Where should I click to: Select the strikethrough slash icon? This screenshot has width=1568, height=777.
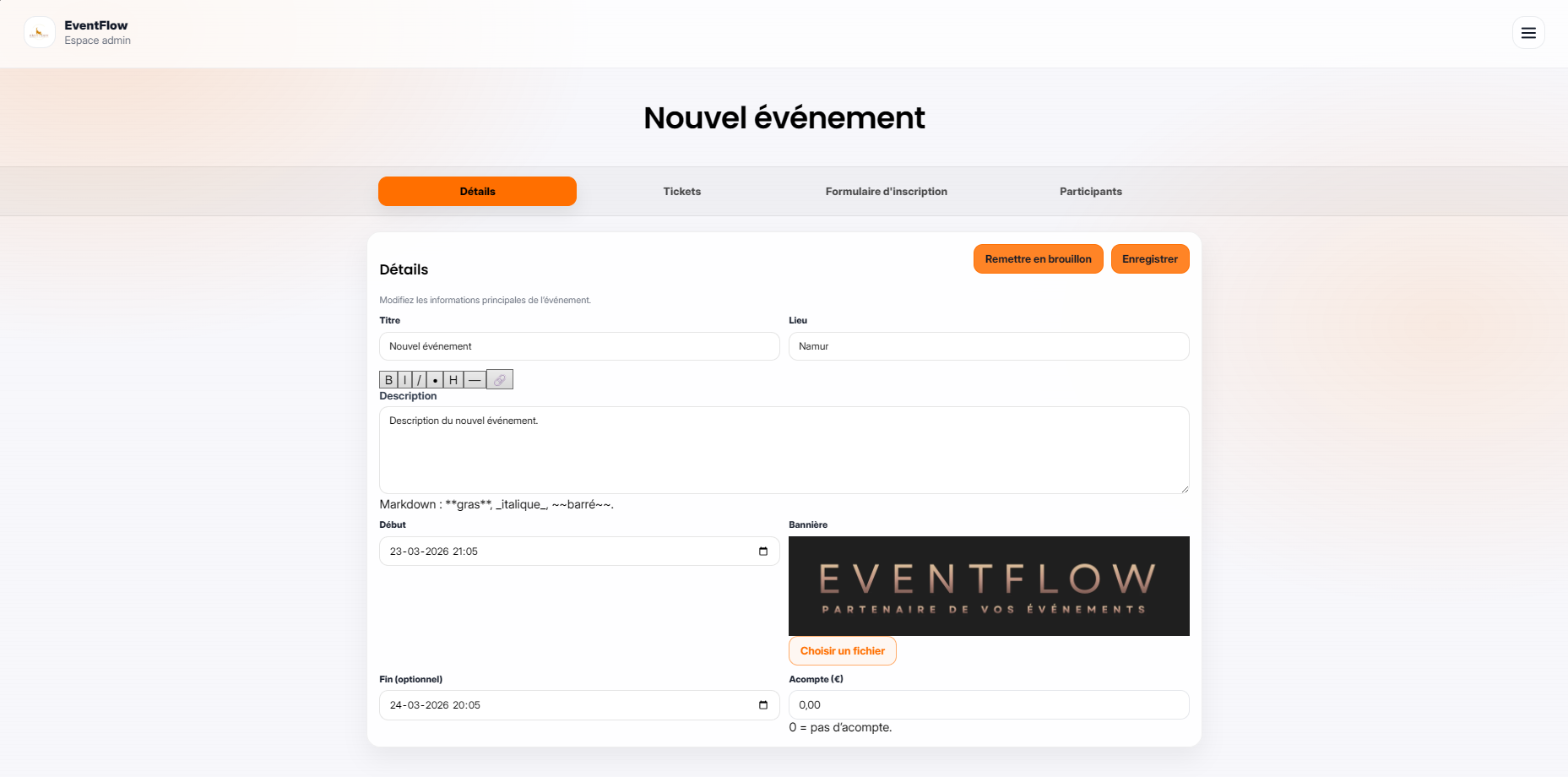tap(419, 379)
